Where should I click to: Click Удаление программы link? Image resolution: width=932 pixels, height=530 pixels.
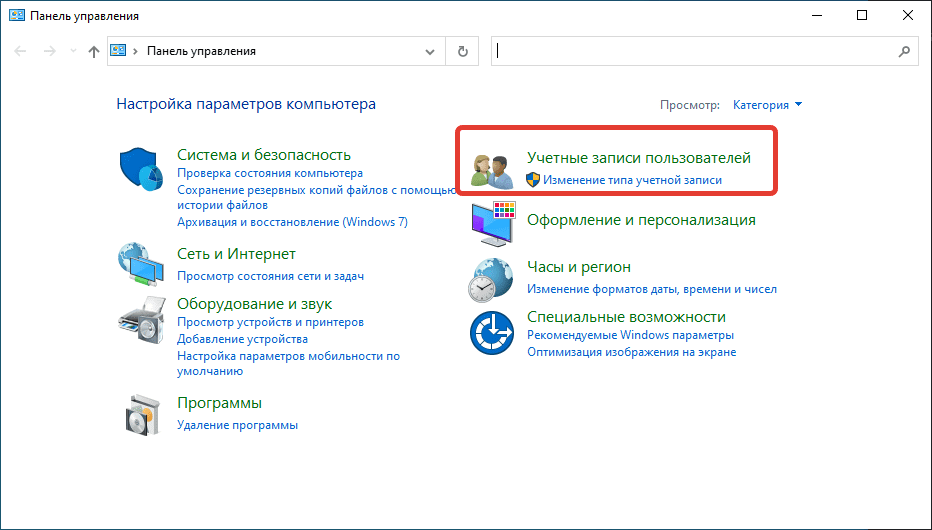click(x=237, y=425)
